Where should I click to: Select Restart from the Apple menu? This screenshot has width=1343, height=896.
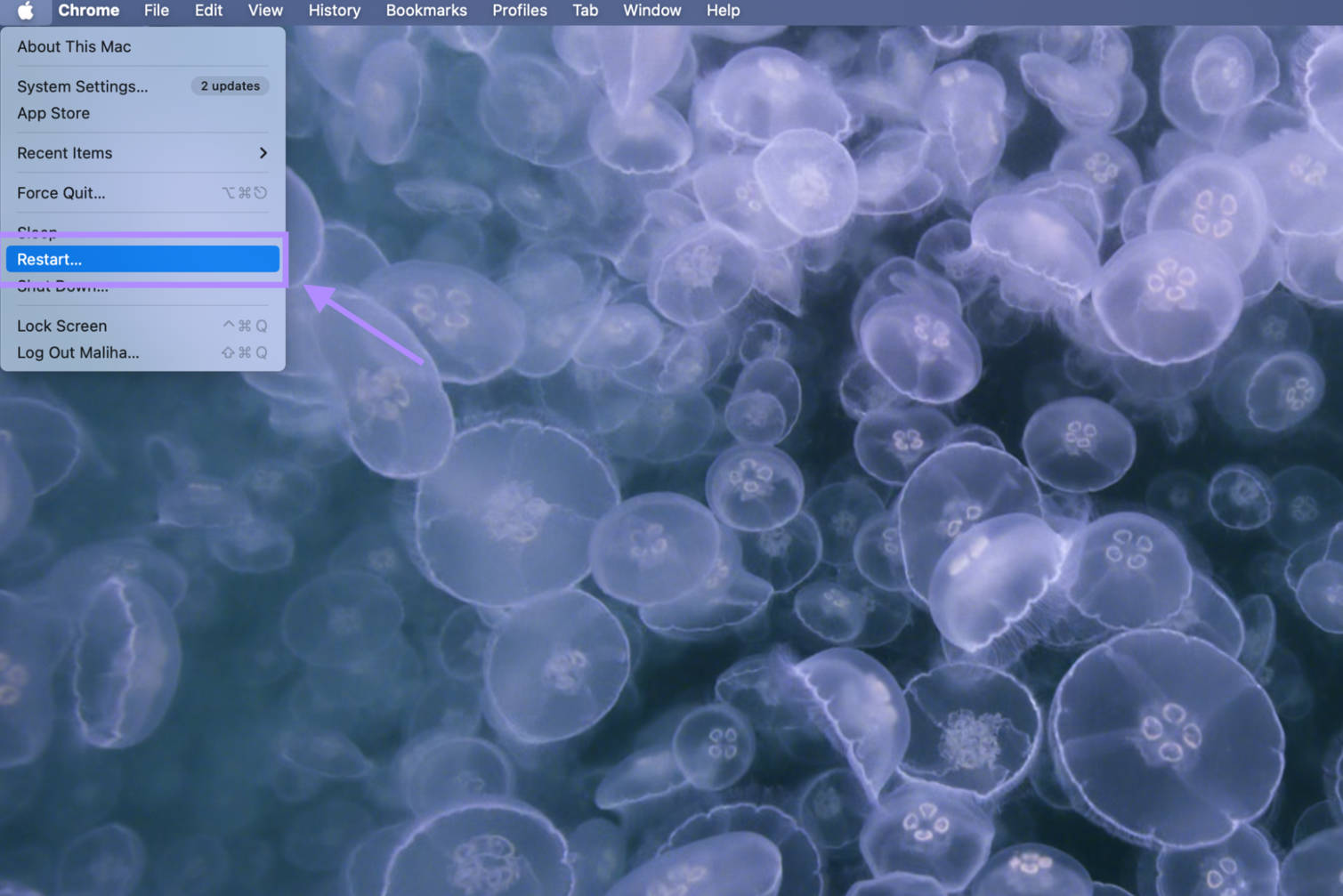[x=142, y=259]
